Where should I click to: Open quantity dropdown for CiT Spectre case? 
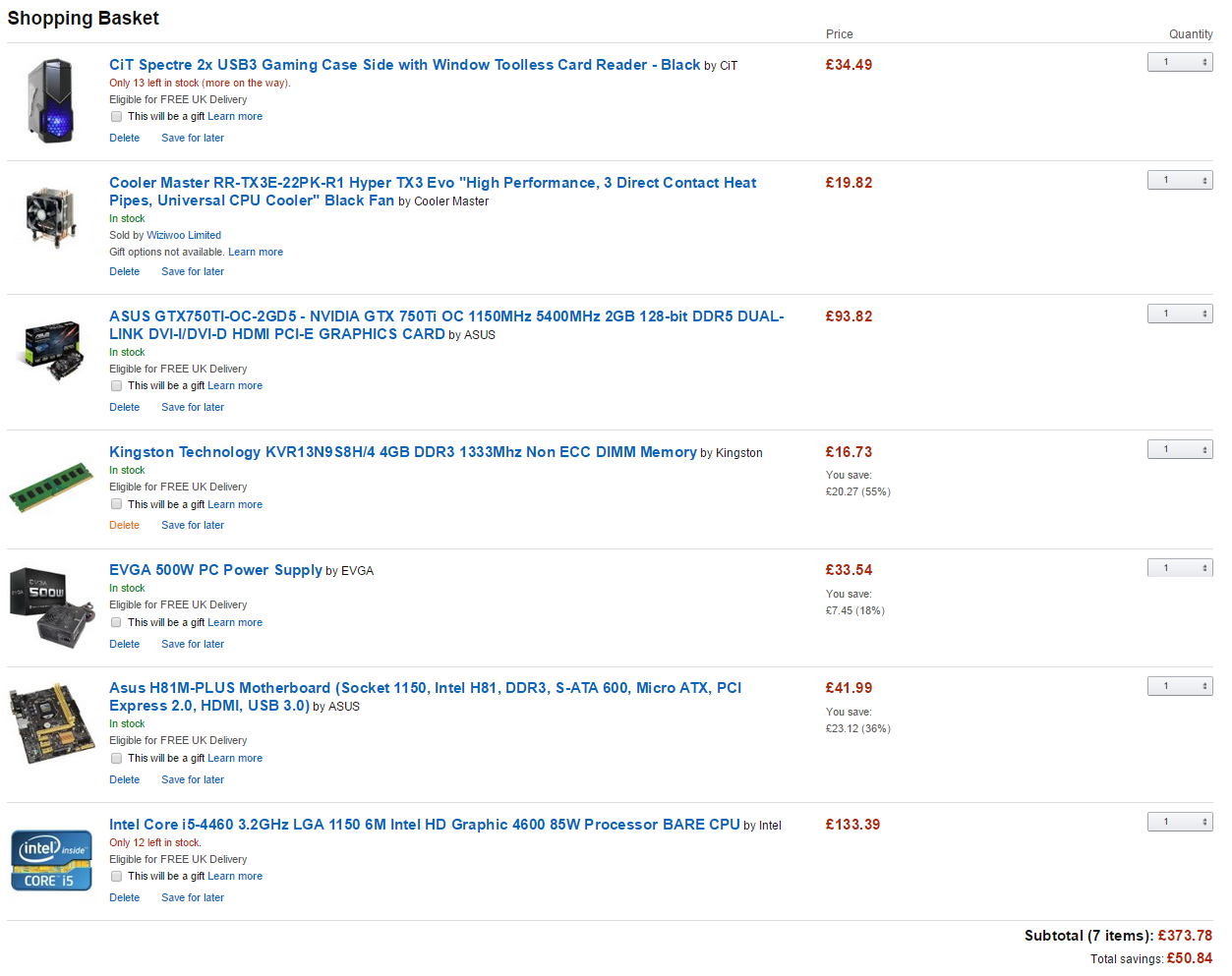pos(1179,62)
